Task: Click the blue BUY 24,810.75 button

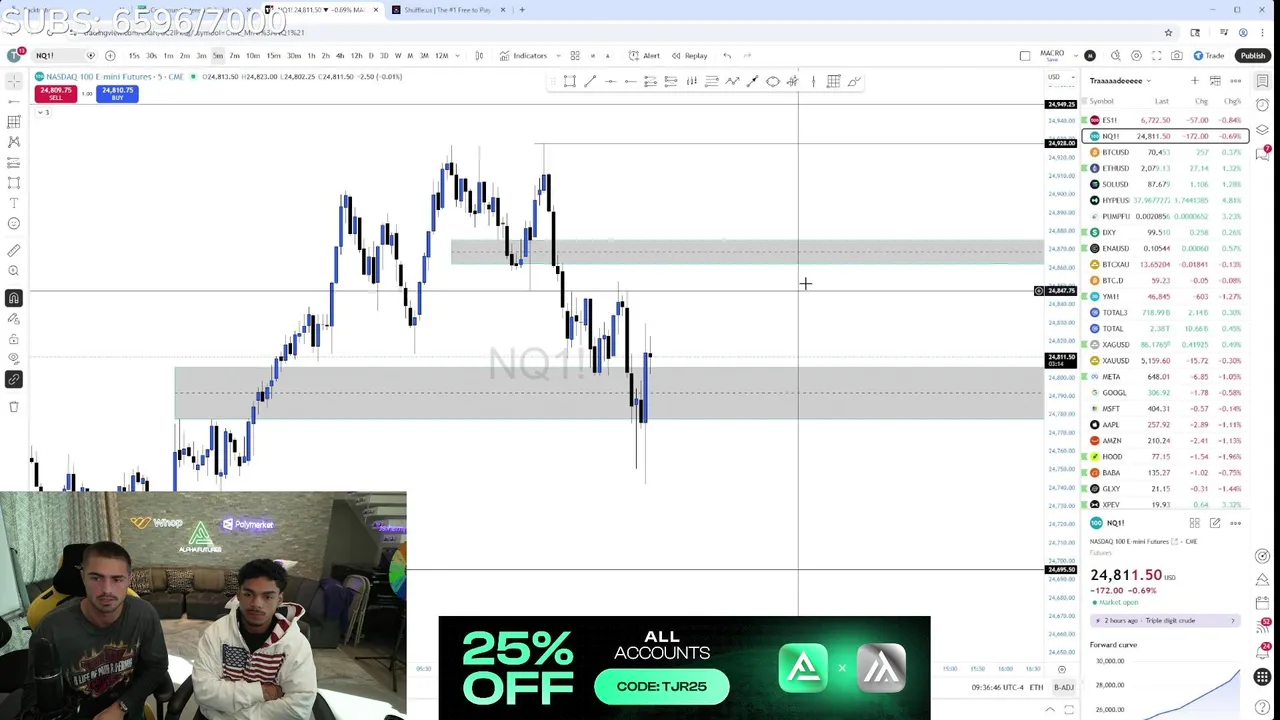Action: pyautogui.click(x=117, y=93)
